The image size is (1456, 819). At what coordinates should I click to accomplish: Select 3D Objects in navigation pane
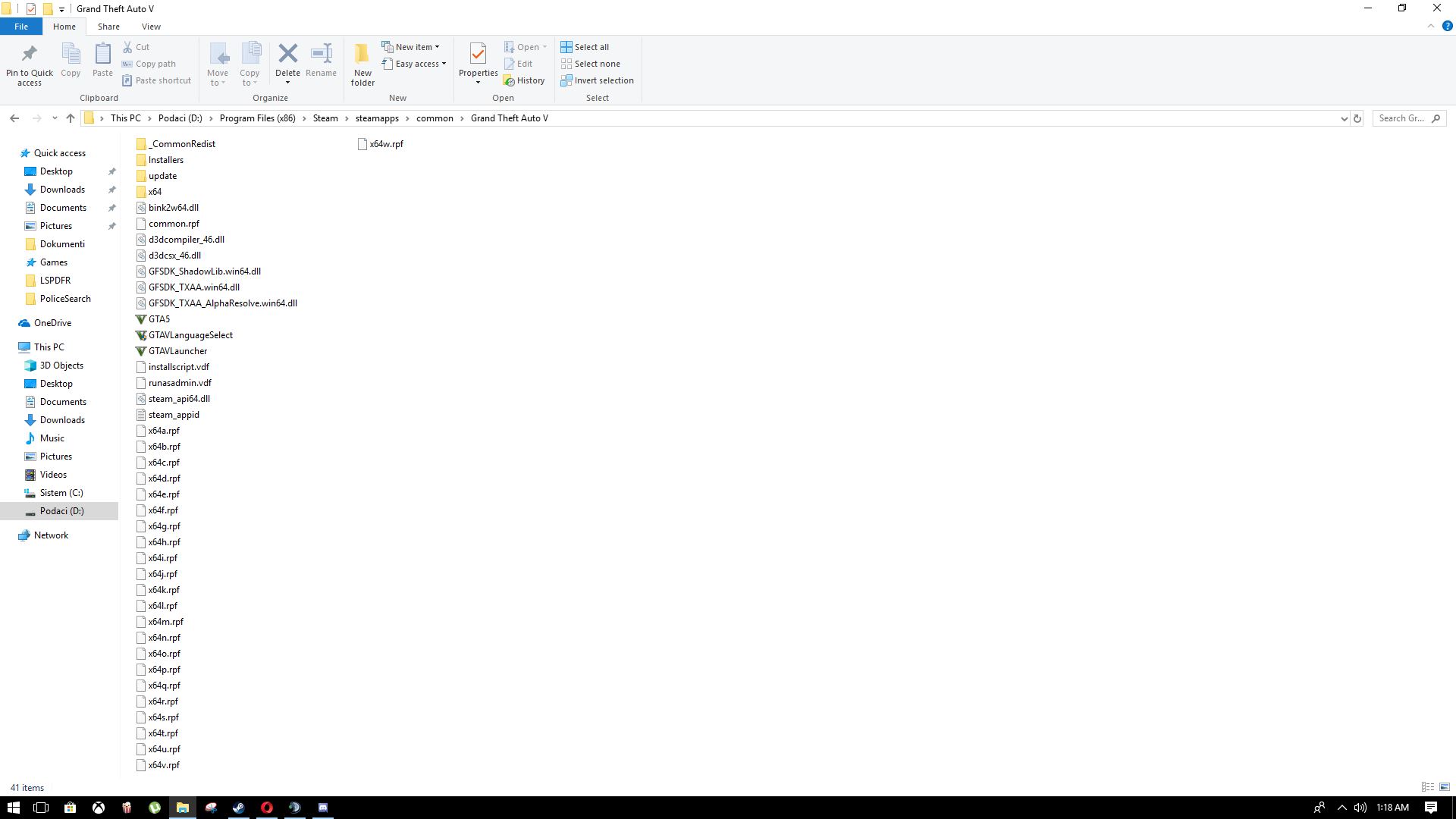(61, 366)
